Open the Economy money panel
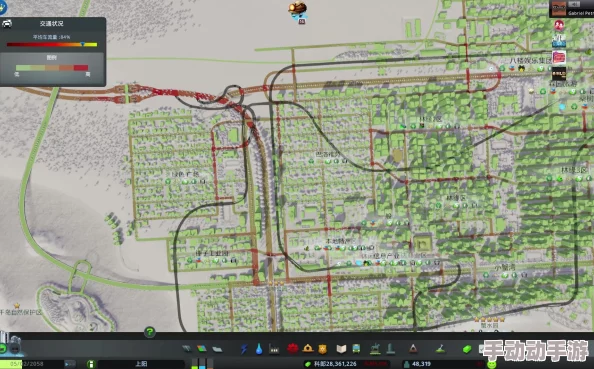 click(x=467, y=349)
